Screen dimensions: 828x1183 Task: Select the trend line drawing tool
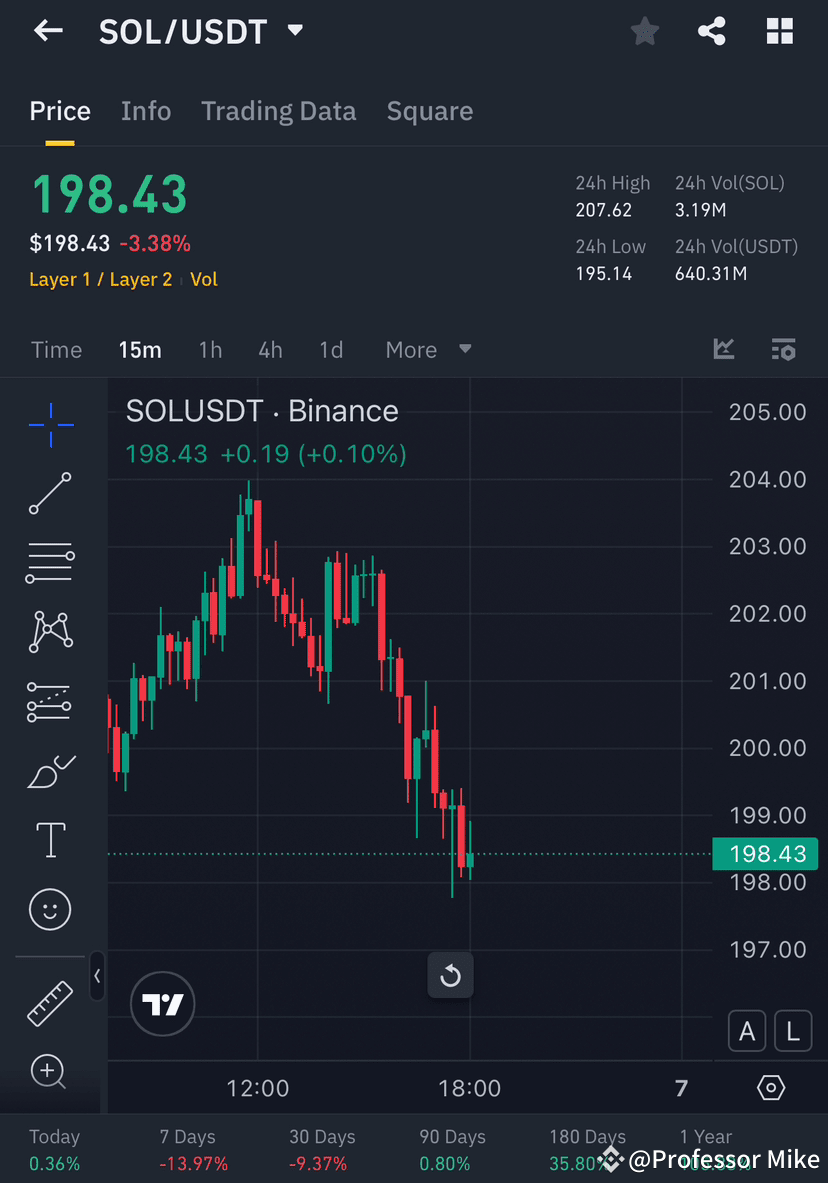(x=50, y=494)
